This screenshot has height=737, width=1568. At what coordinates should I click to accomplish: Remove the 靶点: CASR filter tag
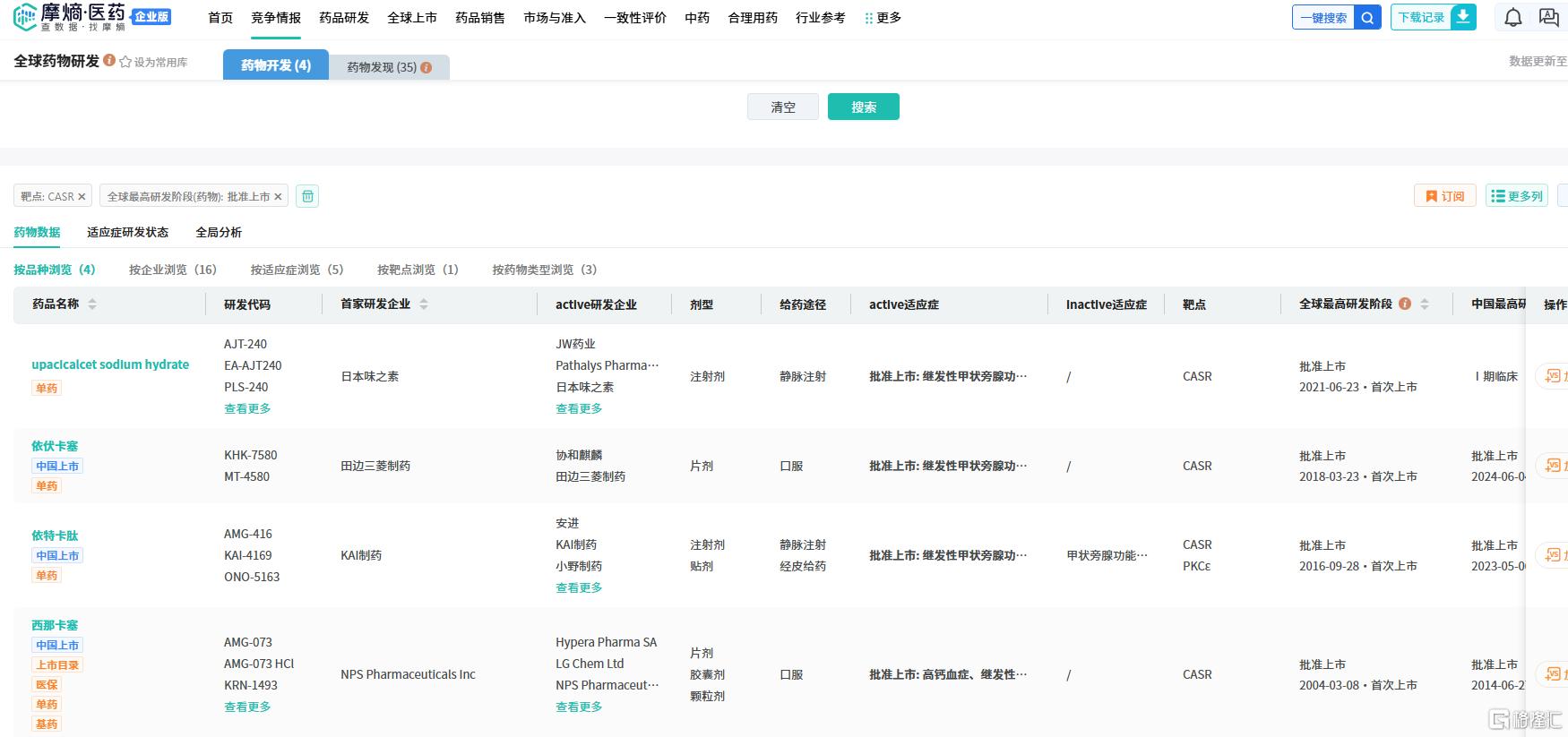[x=82, y=197]
